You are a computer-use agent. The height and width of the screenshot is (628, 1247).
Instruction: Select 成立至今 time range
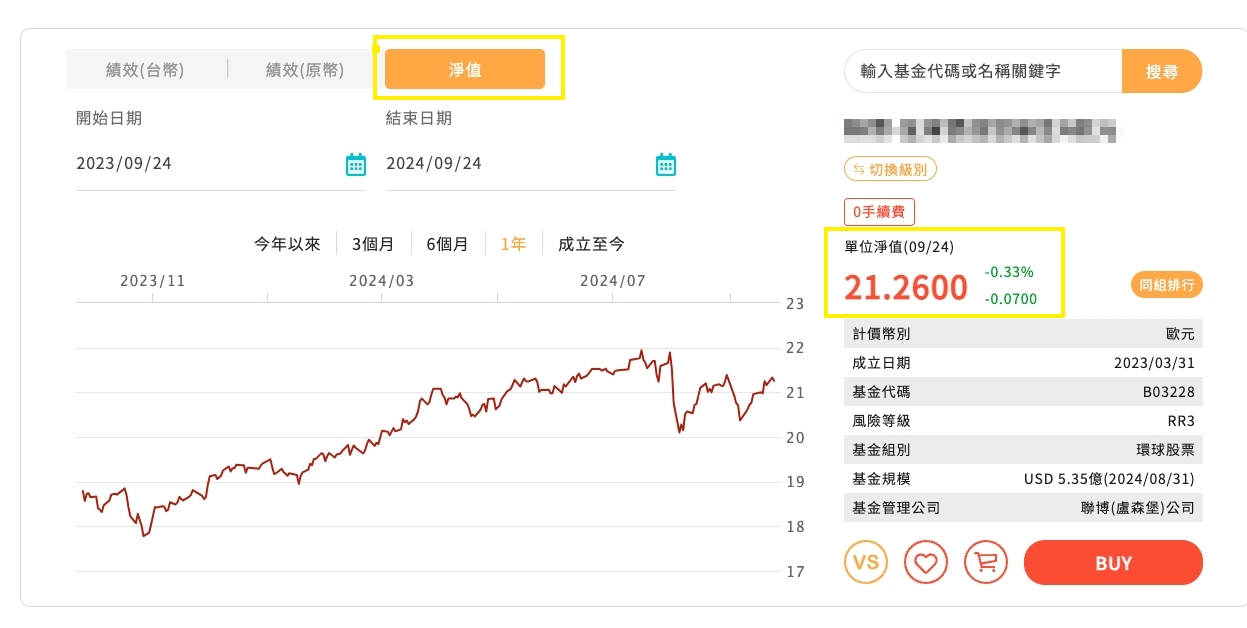coord(591,244)
